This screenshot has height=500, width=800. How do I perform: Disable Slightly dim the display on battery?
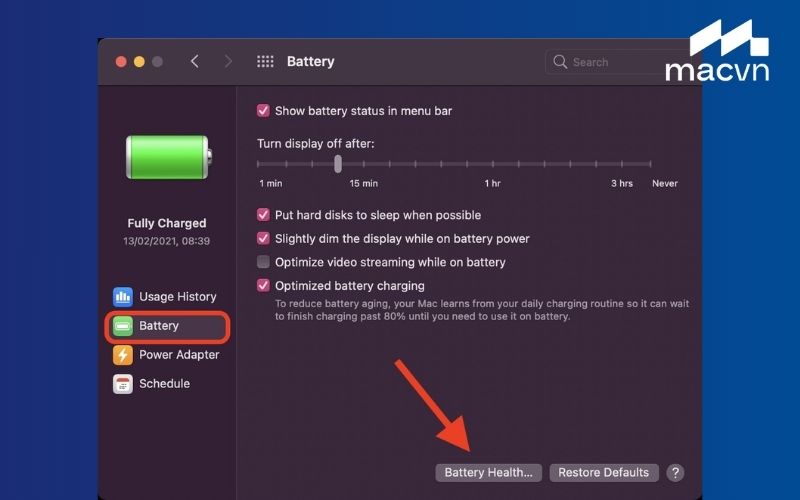(x=263, y=238)
